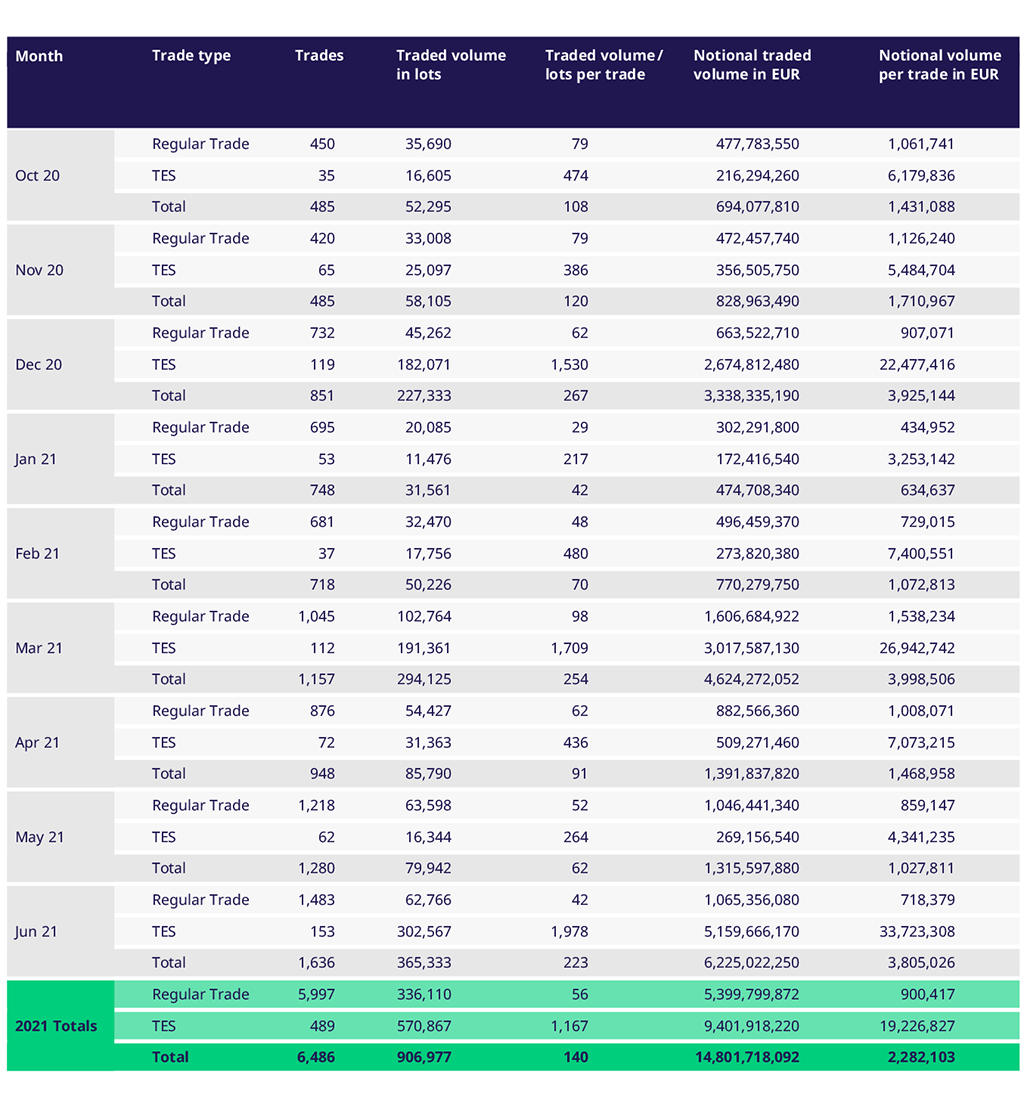Click Jun 21 TES notional volume 5,159,666,170

[751, 932]
